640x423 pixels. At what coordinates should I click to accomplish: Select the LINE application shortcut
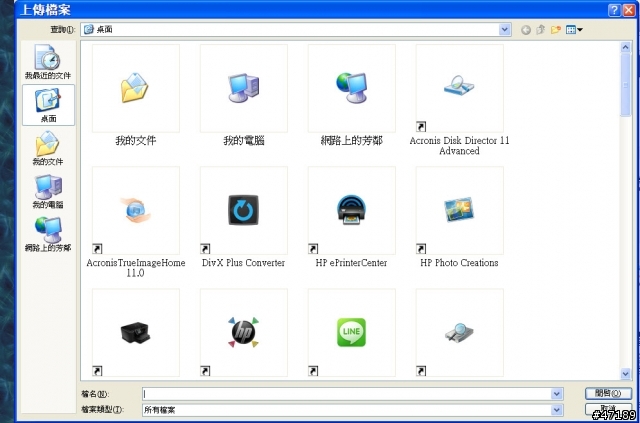(351, 332)
